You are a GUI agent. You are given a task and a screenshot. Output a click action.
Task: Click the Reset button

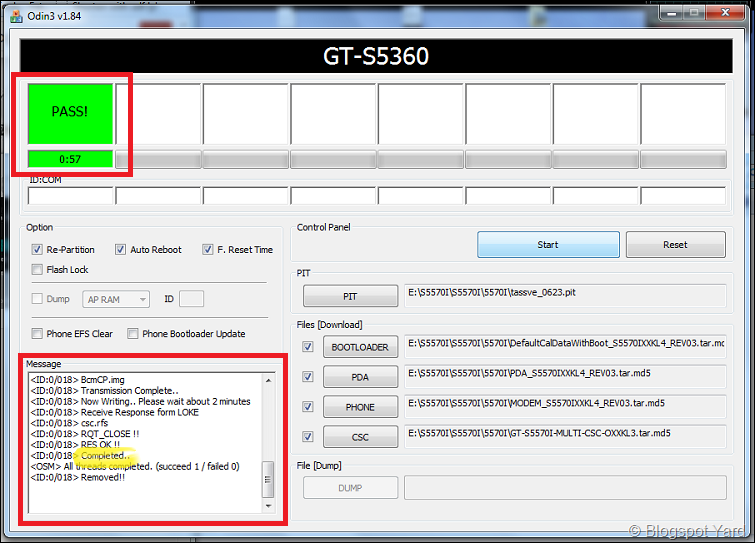pyautogui.click(x=676, y=245)
